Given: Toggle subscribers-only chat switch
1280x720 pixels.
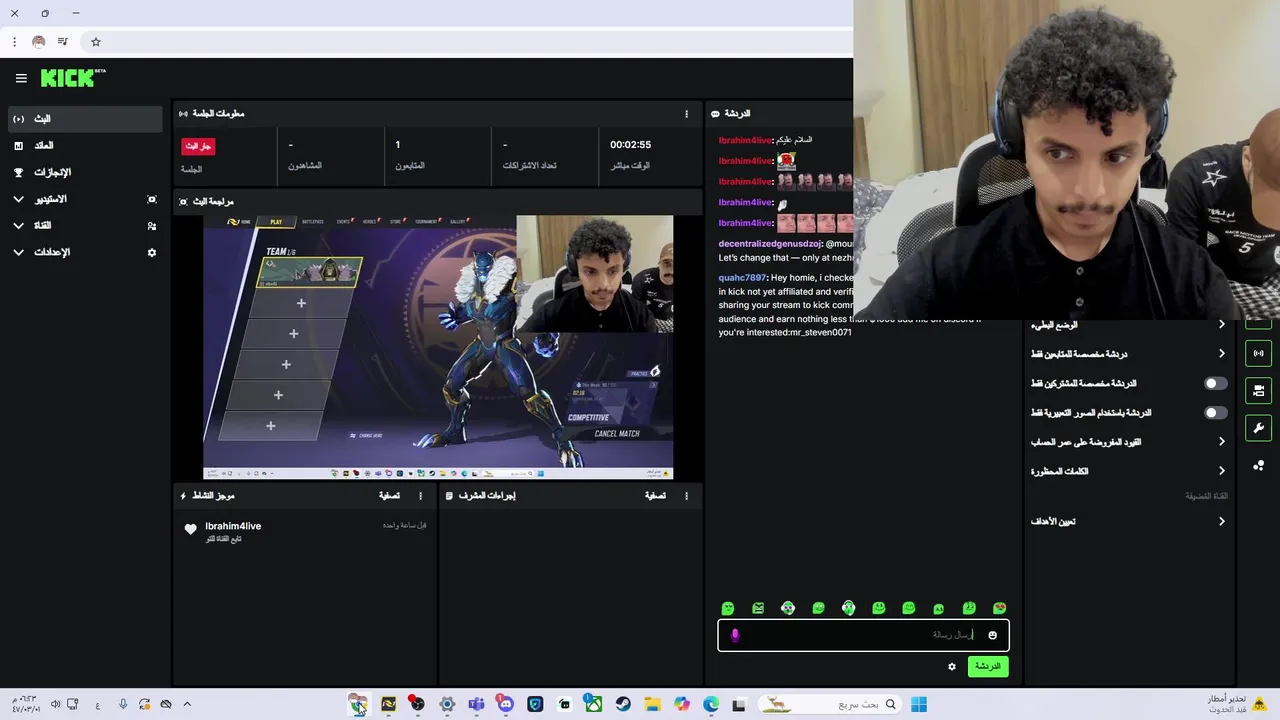Looking at the screenshot, I should 1215,383.
